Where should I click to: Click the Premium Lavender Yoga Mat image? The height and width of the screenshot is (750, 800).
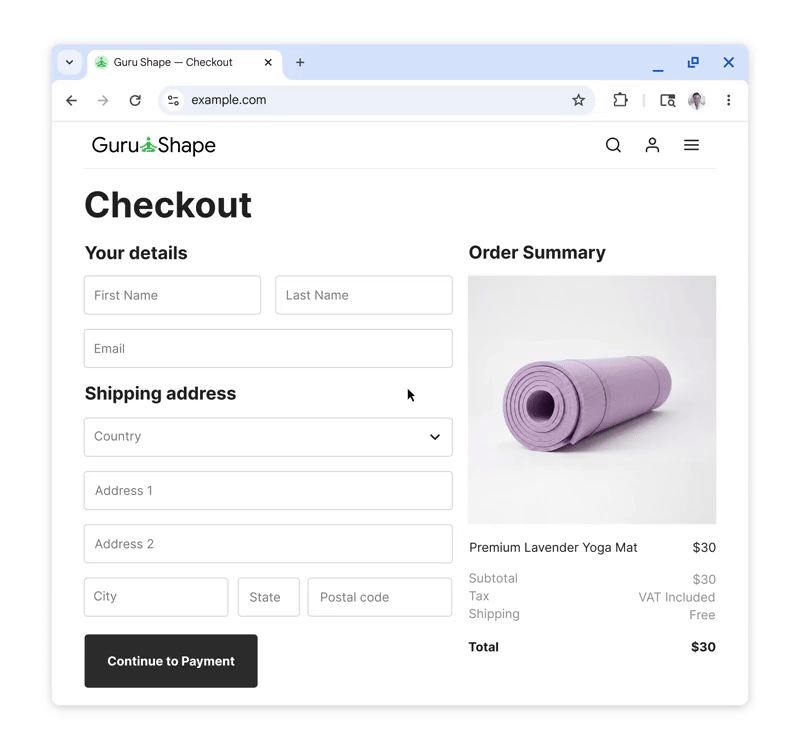point(591,399)
